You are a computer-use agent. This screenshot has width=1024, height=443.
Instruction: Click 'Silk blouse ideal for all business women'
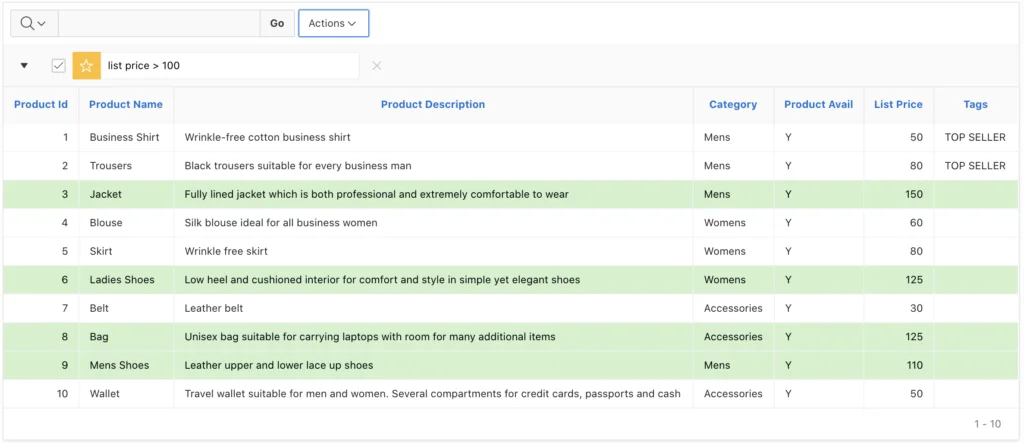(281, 223)
